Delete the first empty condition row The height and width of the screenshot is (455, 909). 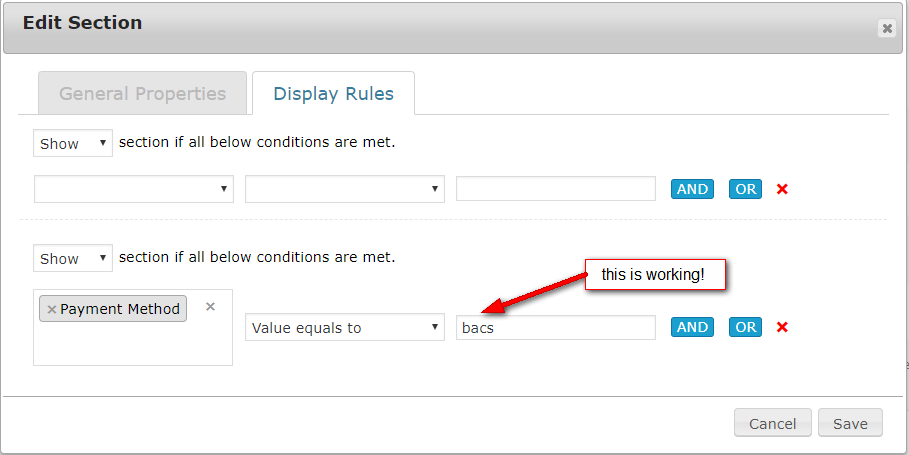(782, 189)
